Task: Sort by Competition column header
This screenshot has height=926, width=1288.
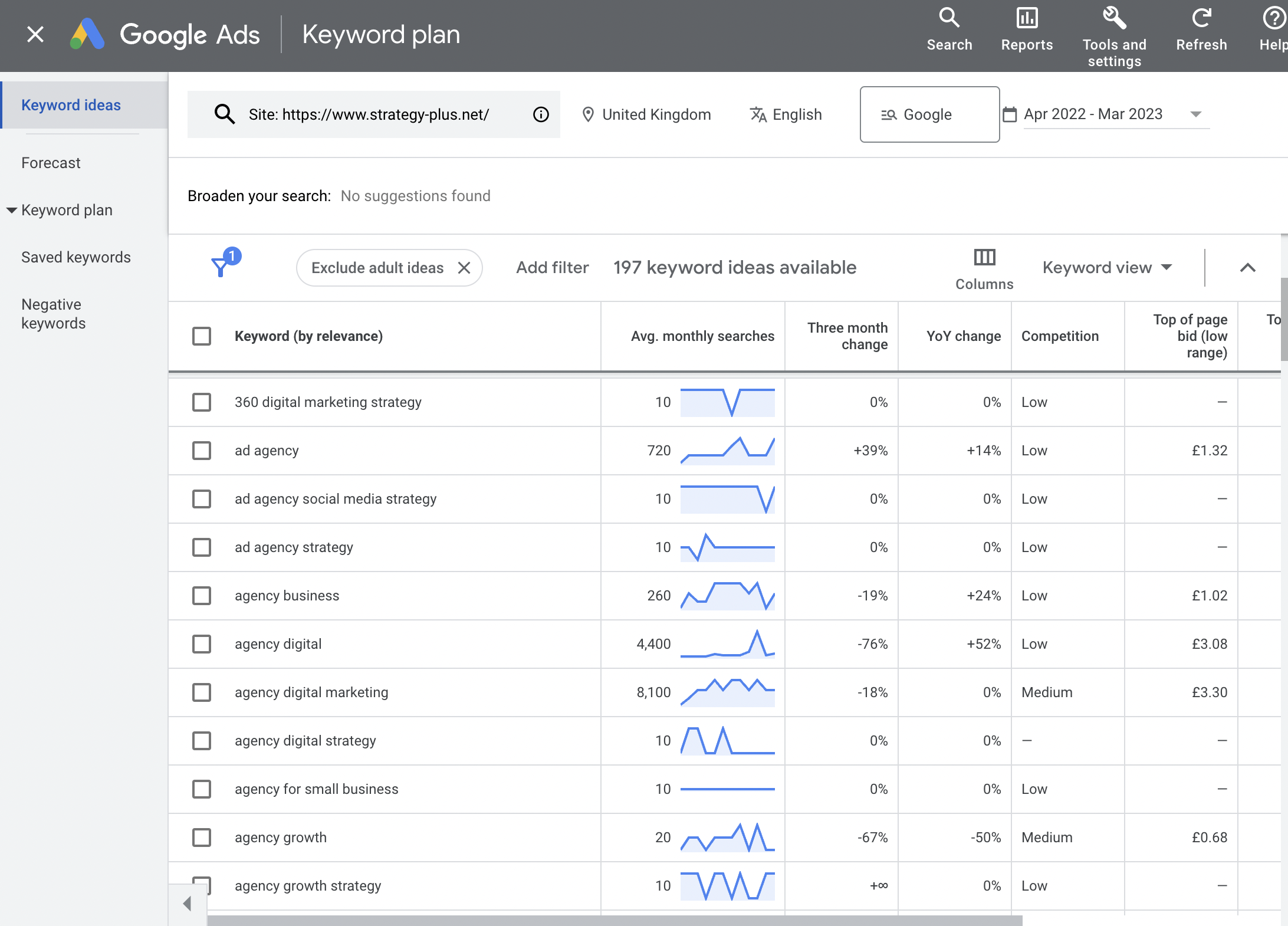Action: (x=1060, y=336)
